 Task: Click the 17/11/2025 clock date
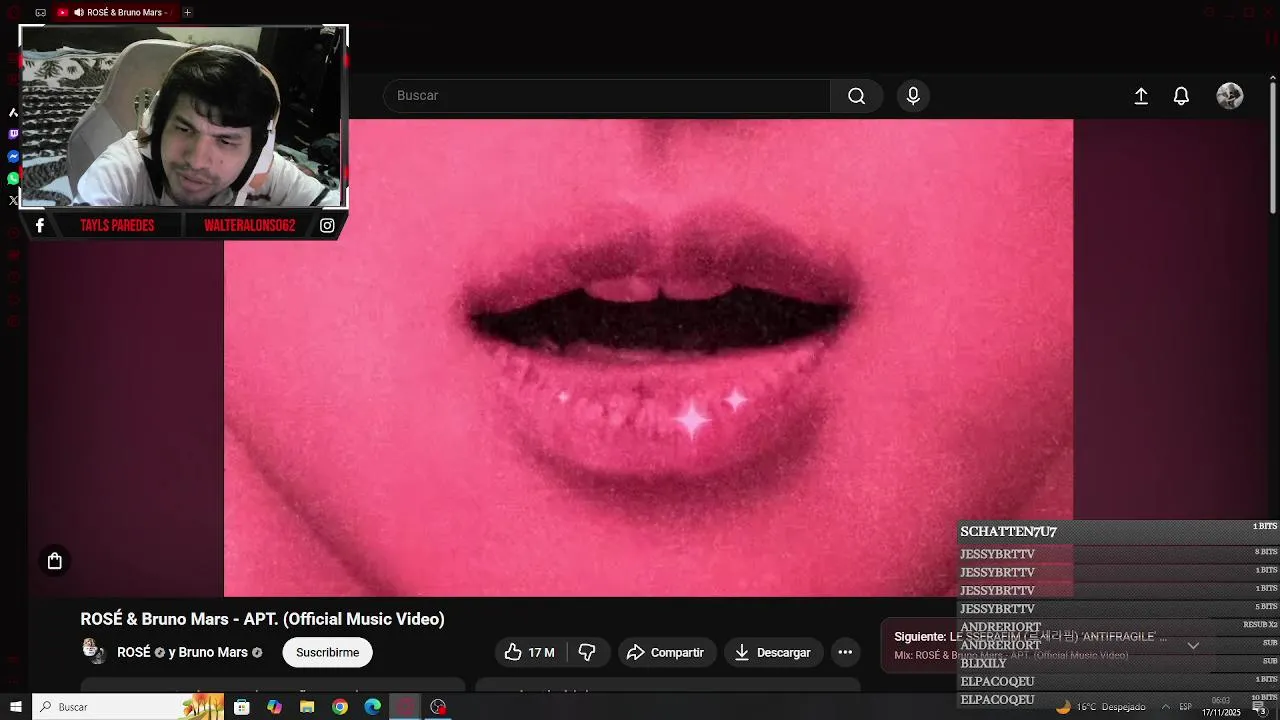[x=1221, y=713]
